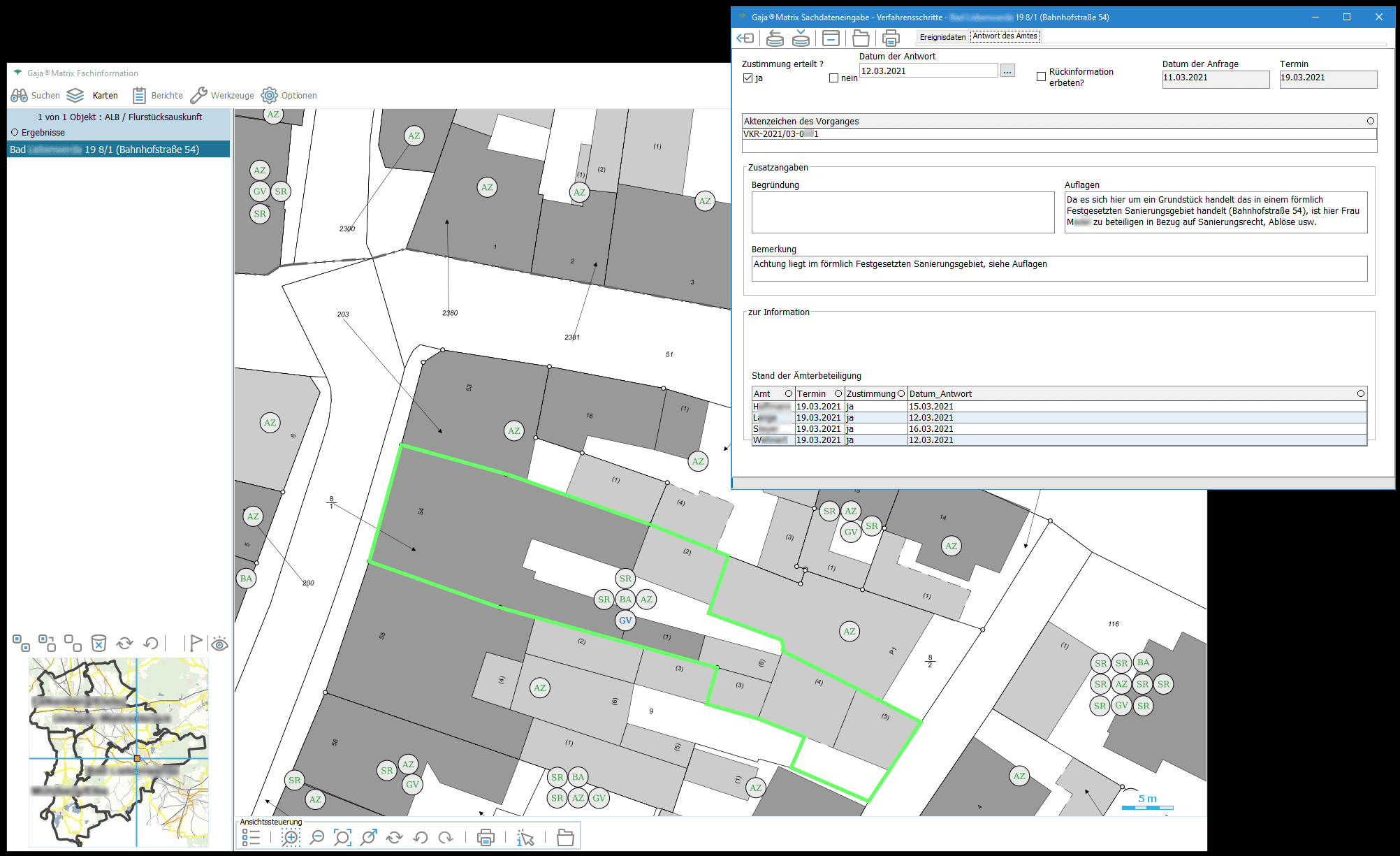Click the zoom in magnifier tool

291,837
